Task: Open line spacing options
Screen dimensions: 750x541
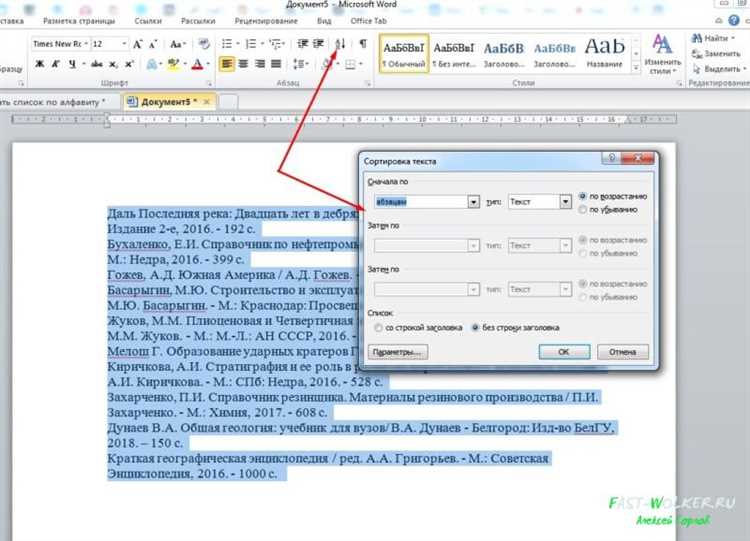Action: click(299, 64)
